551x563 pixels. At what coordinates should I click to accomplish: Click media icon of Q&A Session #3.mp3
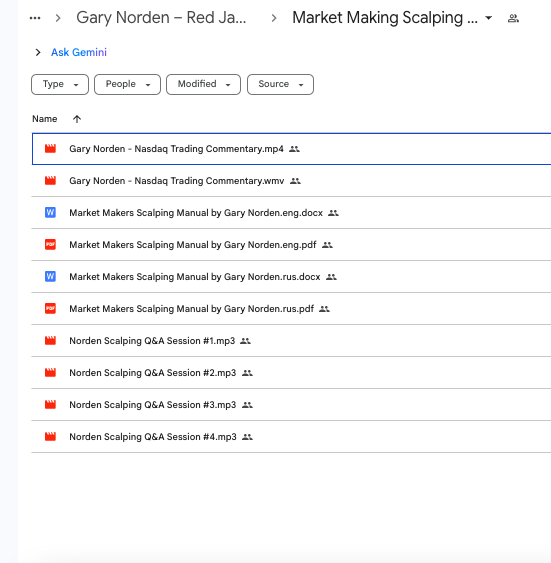coord(50,404)
